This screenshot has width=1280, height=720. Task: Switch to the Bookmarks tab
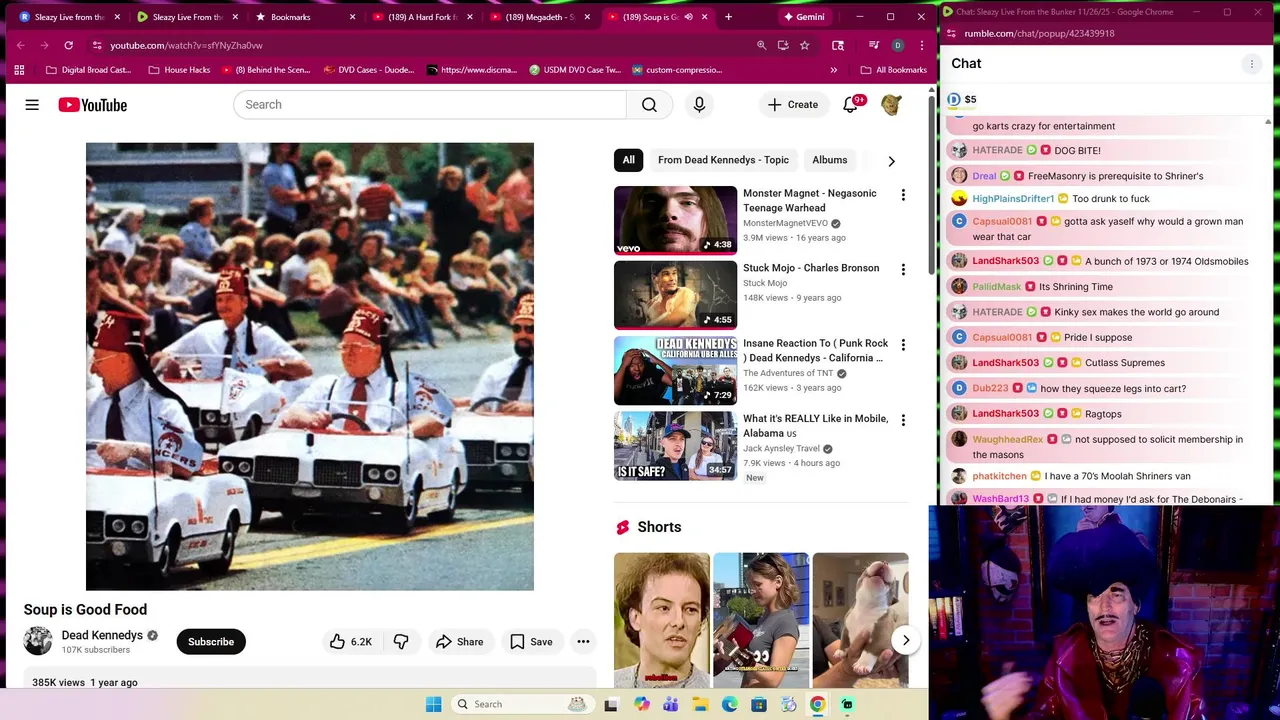(x=305, y=17)
